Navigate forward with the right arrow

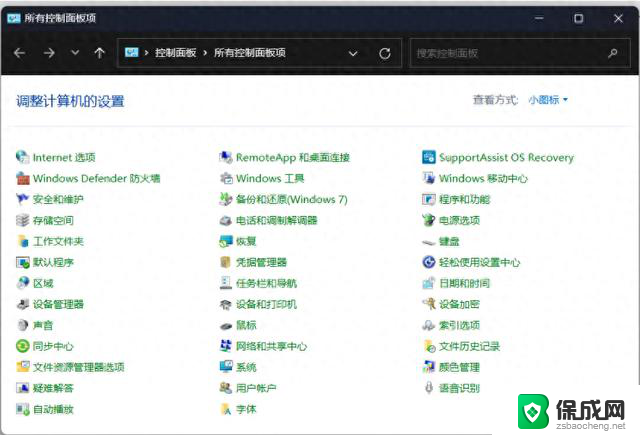point(49,53)
